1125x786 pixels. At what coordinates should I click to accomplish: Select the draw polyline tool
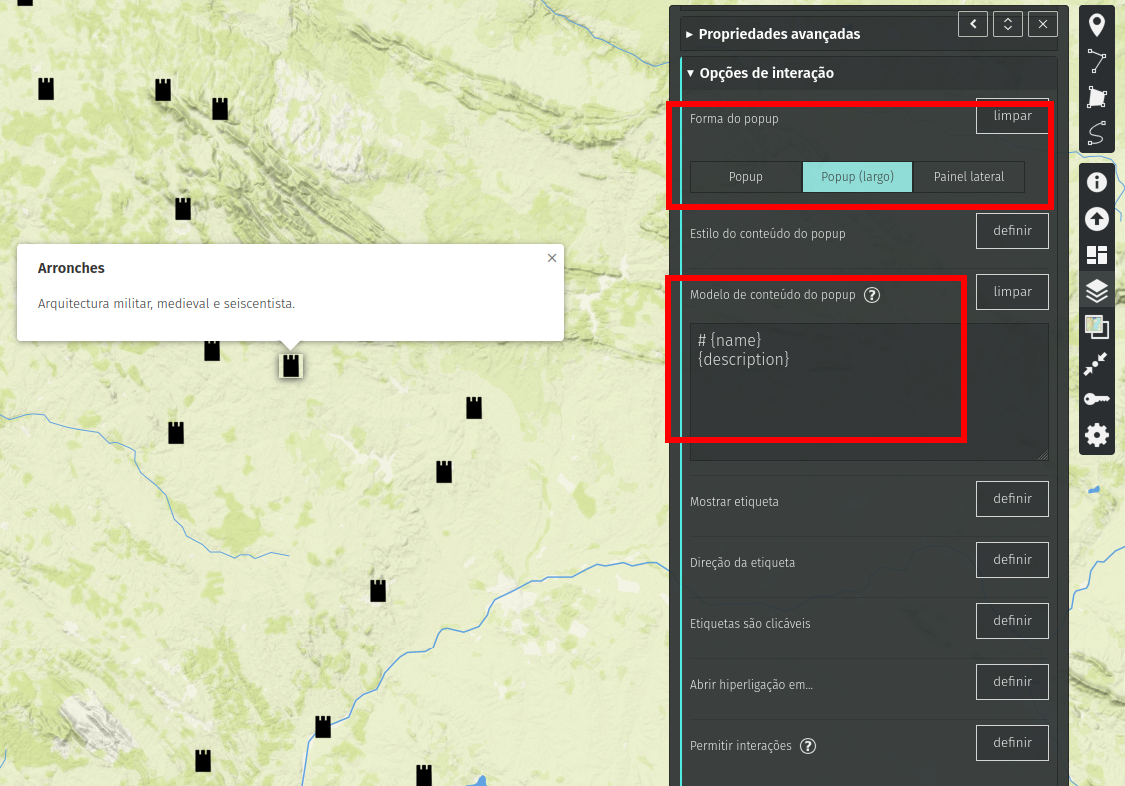tap(1096, 61)
